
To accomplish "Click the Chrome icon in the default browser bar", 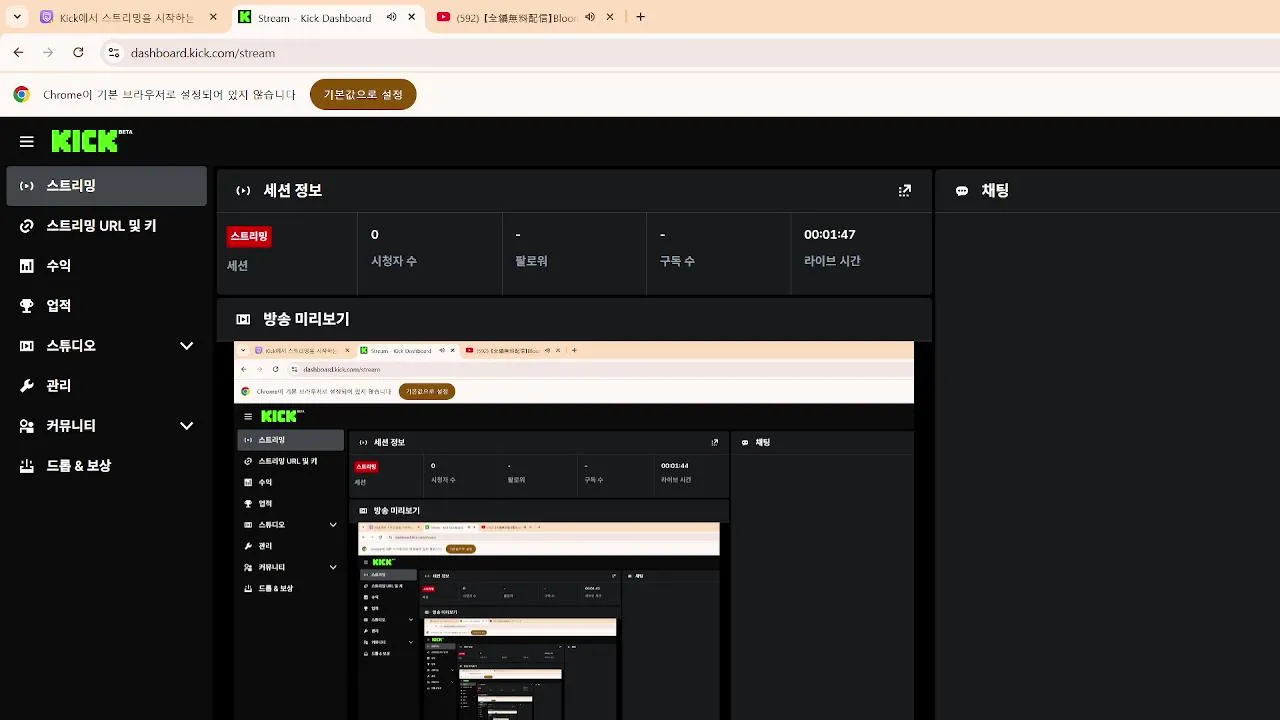I will [x=21, y=95].
